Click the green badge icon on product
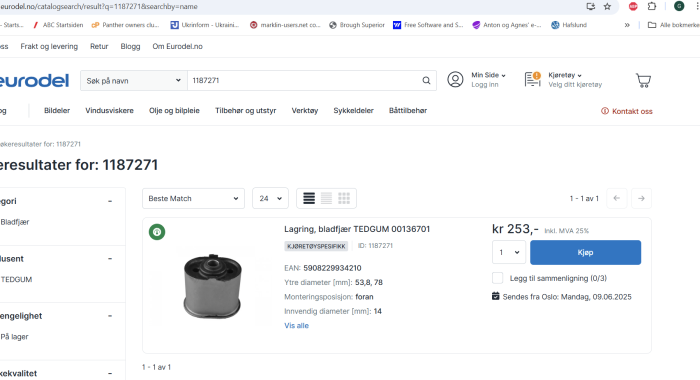700x380 pixels. pyautogui.click(x=157, y=232)
